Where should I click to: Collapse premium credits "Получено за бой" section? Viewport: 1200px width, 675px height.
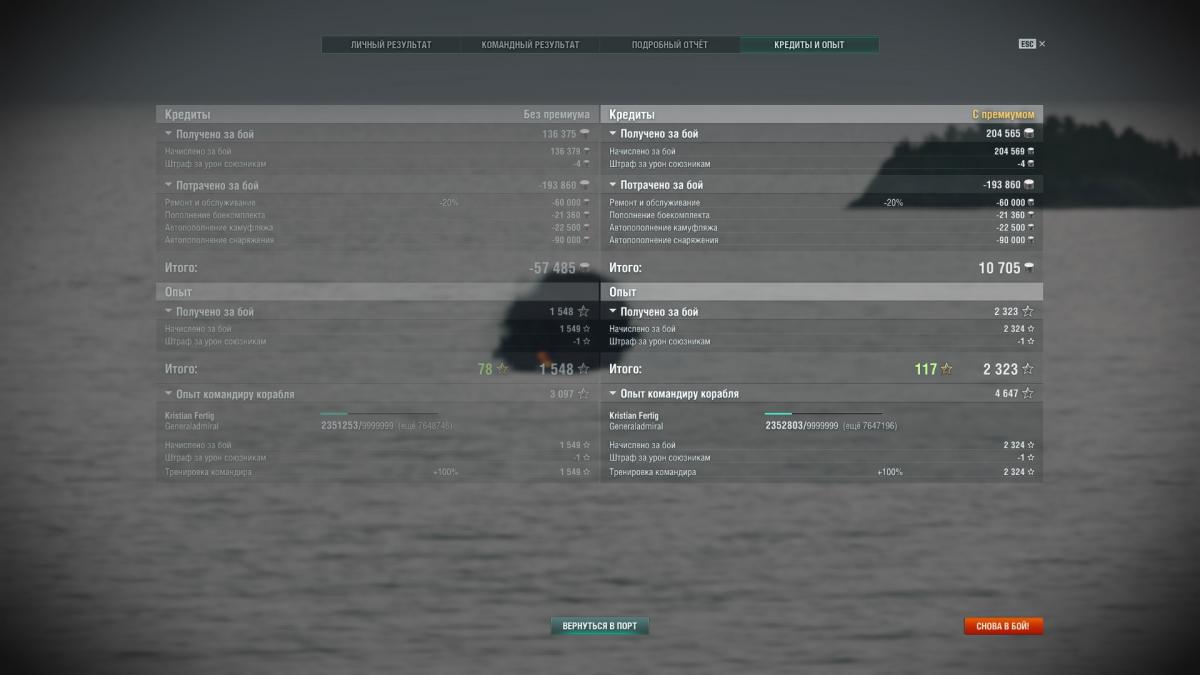tap(613, 133)
